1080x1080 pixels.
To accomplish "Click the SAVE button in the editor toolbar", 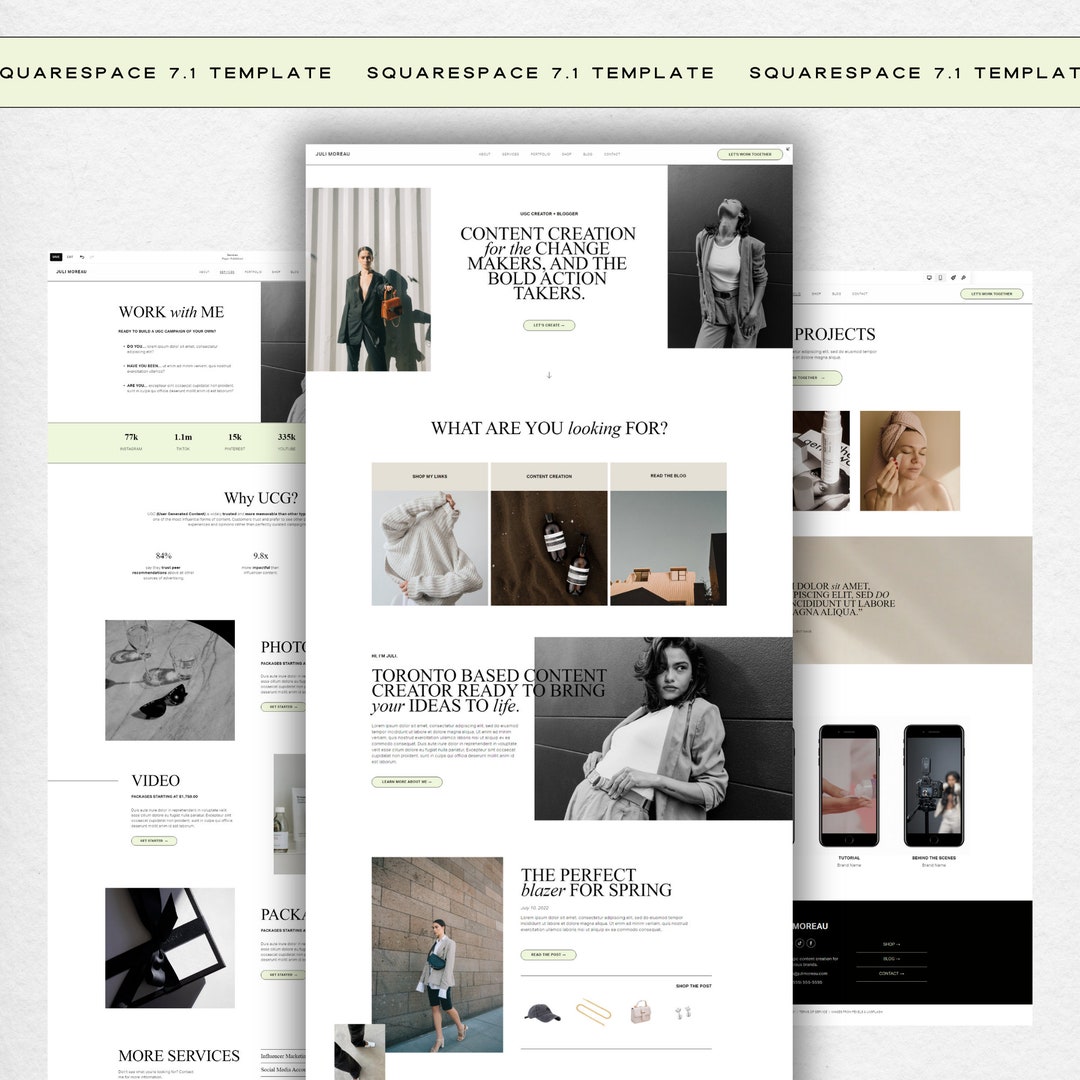I will click(x=56, y=257).
